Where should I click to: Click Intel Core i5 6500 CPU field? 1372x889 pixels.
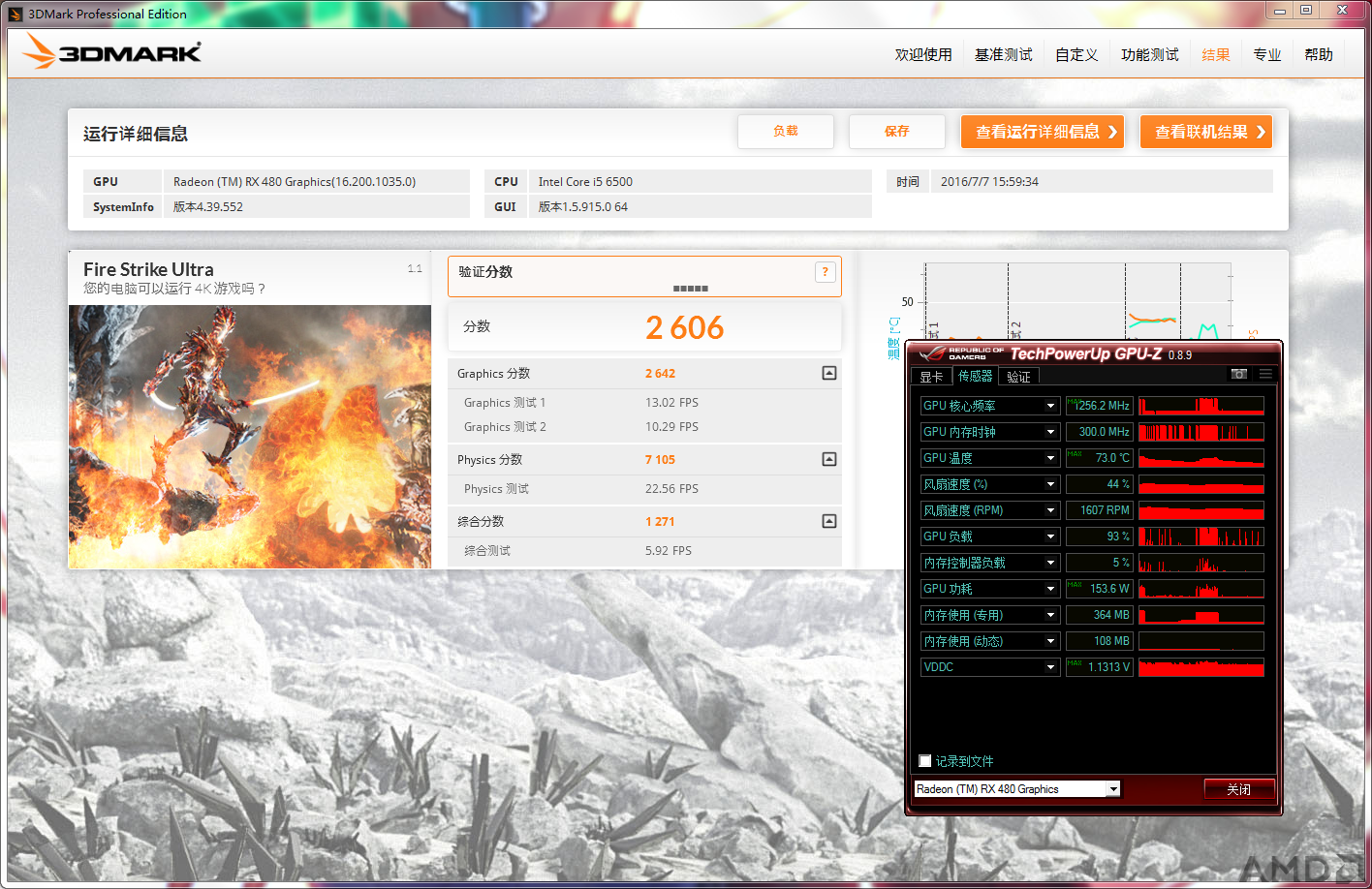[x=700, y=181]
